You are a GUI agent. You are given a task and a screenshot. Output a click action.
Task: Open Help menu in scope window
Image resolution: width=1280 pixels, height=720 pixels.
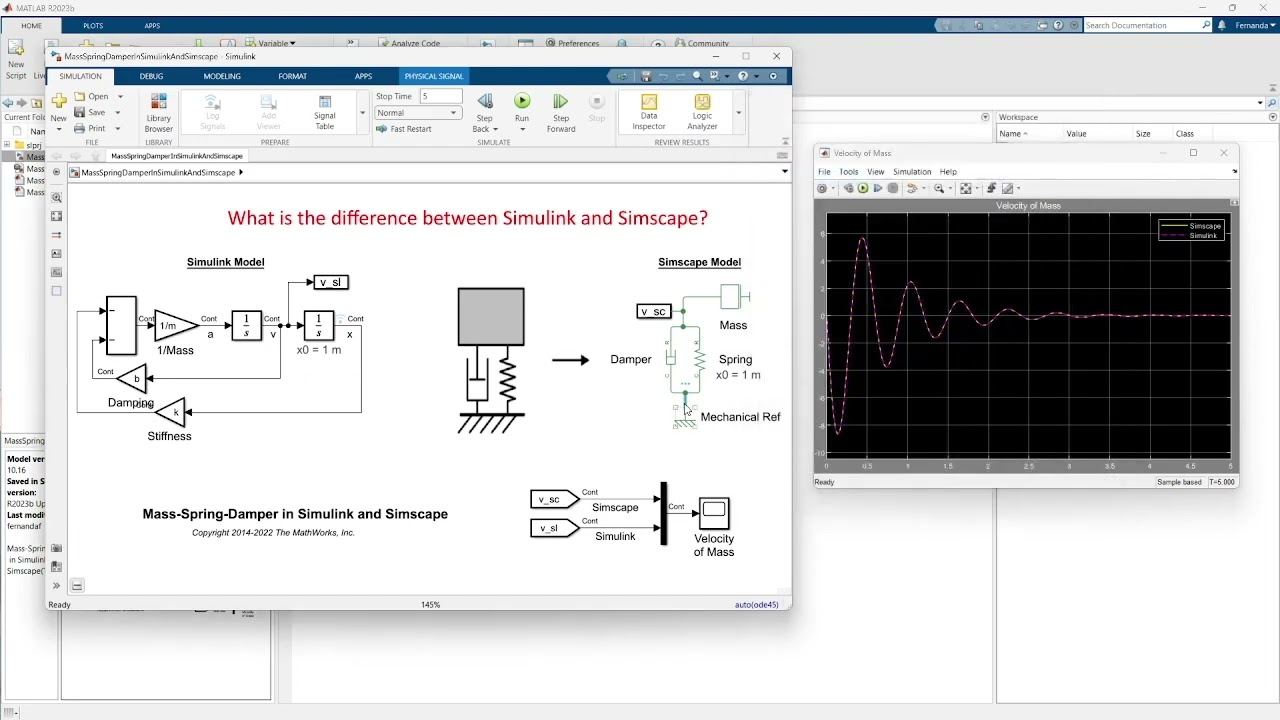click(948, 172)
